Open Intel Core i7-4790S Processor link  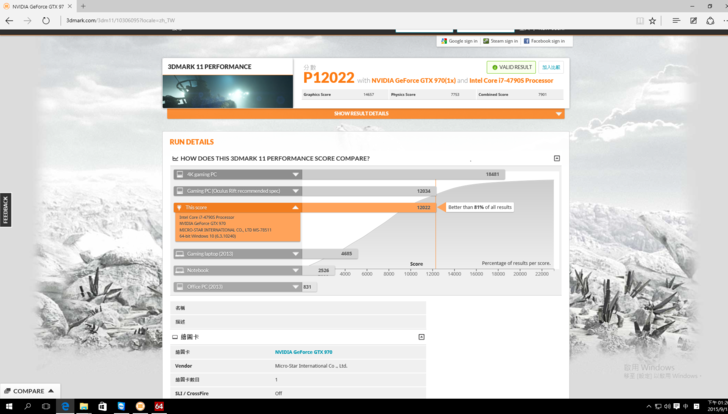pyautogui.click(x=511, y=81)
